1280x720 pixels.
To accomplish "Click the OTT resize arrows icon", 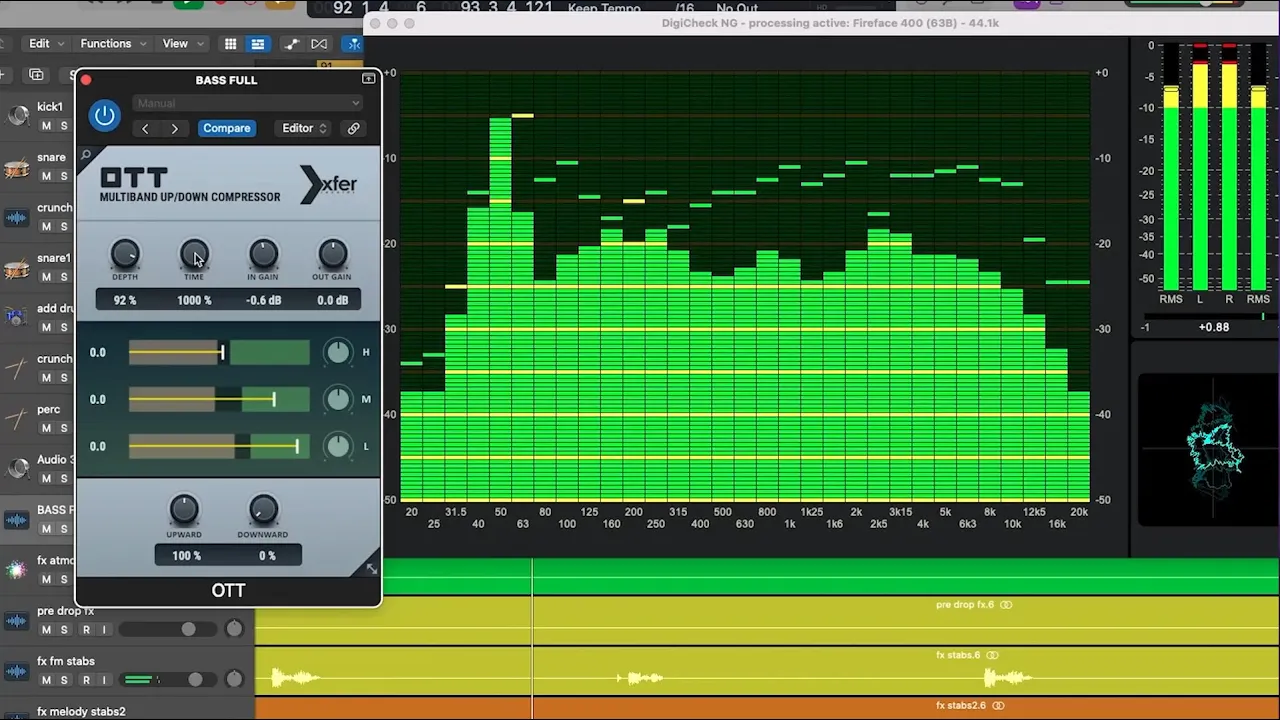I will pos(371,569).
